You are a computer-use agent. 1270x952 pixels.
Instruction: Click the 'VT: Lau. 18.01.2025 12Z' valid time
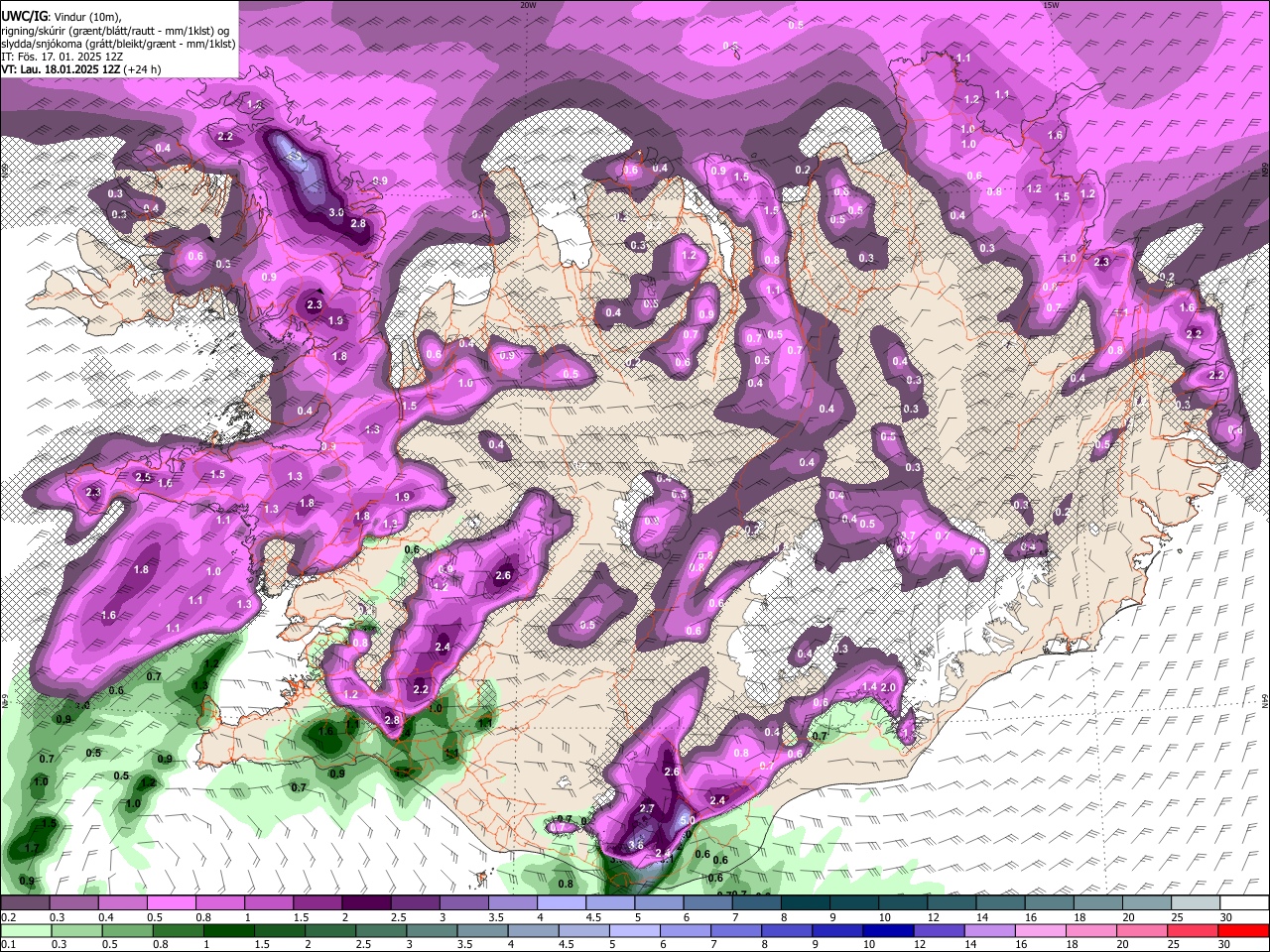[x=62, y=69]
